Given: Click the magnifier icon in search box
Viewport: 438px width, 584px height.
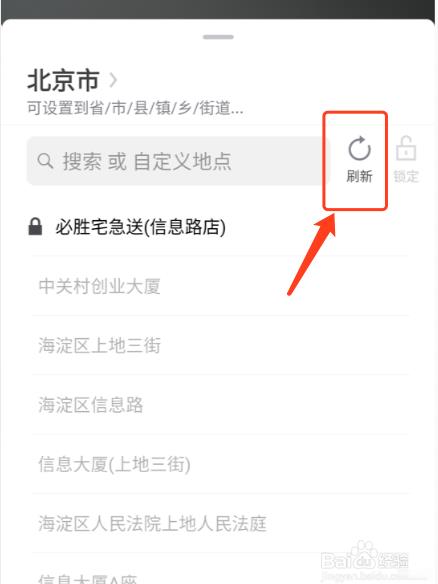Looking at the screenshot, I should tap(45, 161).
